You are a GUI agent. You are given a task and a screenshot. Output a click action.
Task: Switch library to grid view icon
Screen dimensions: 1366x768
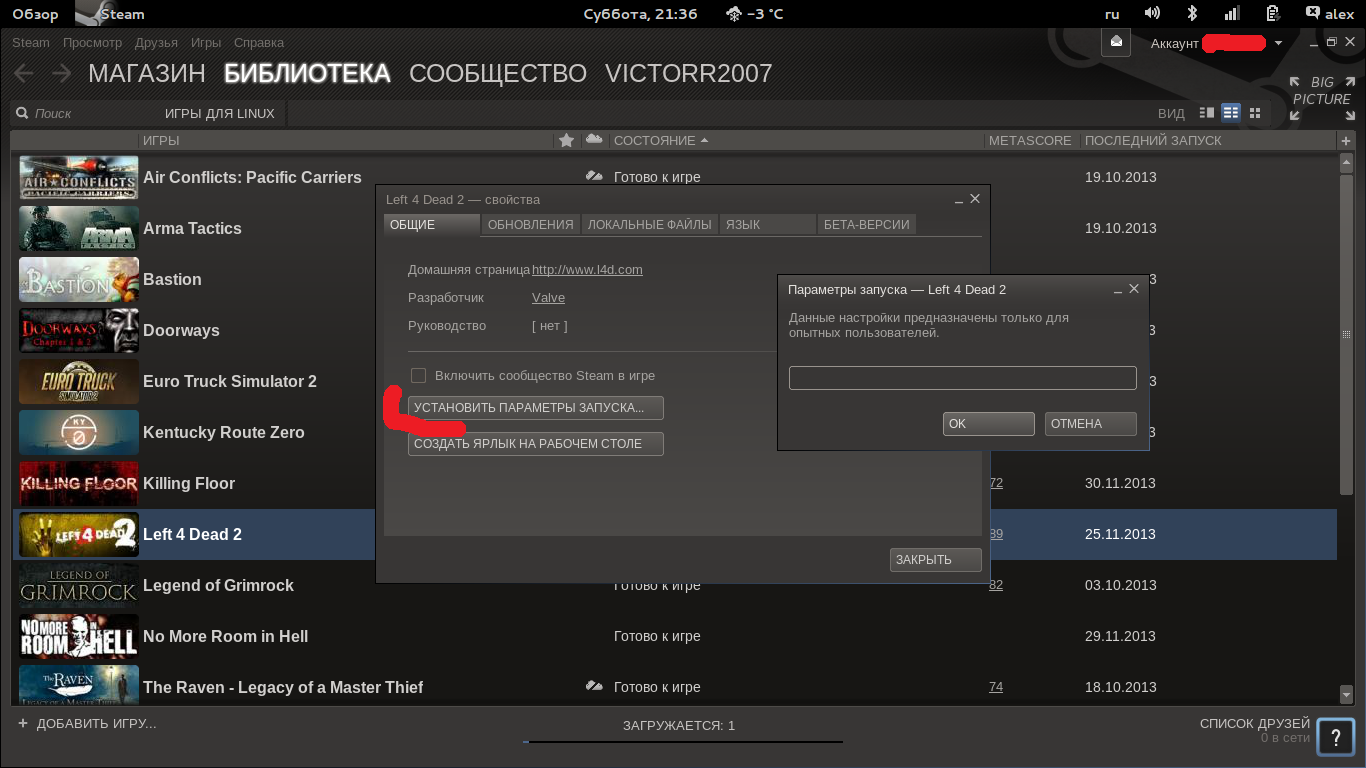pos(1255,113)
